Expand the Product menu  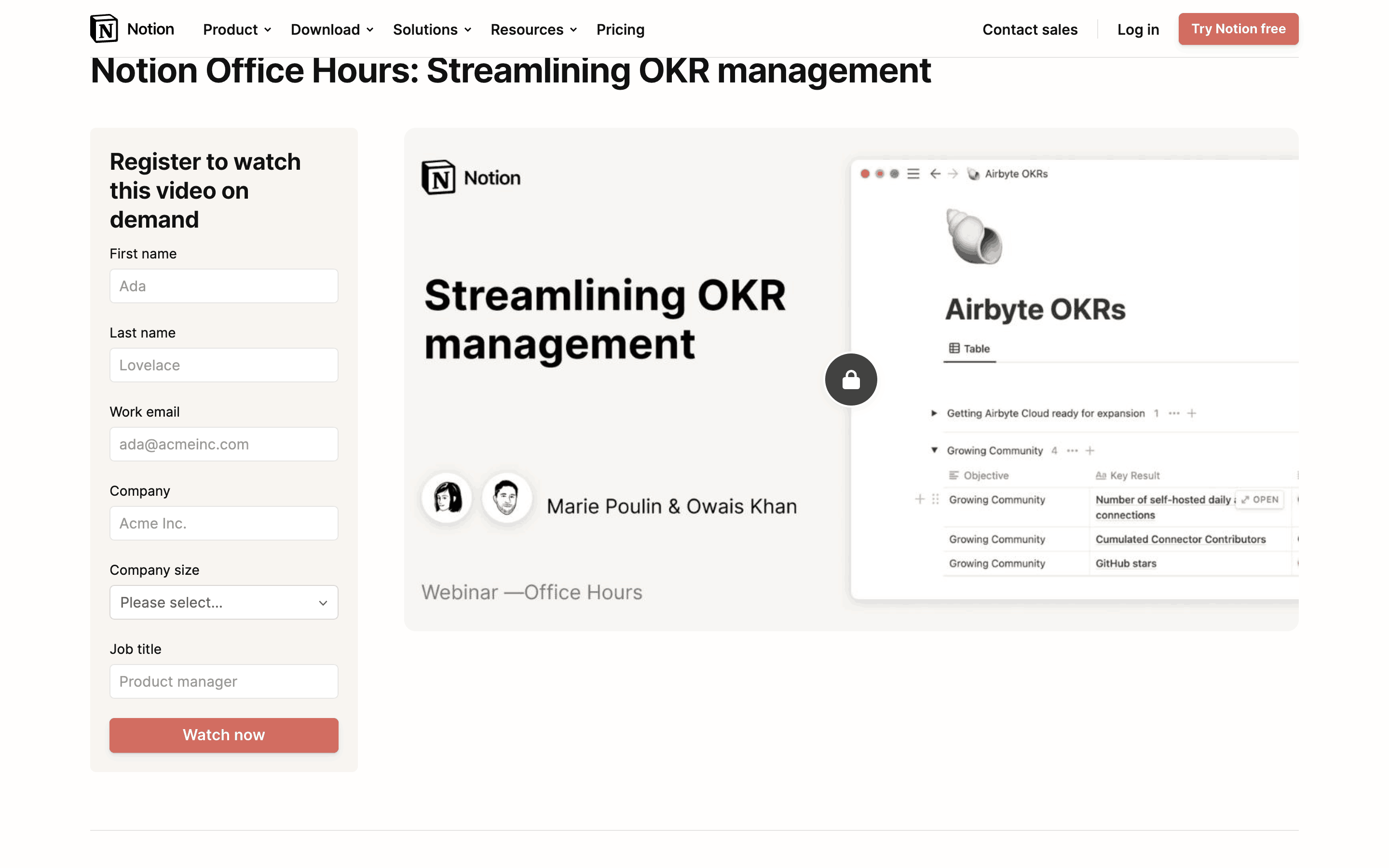[236, 29]
